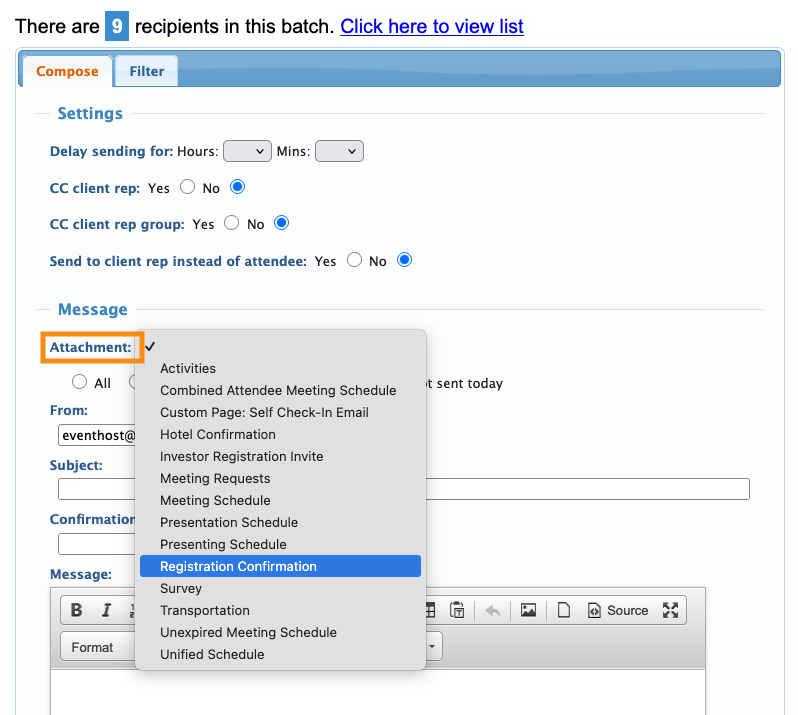Select Yes for CC client rep group
This screenshot has height=715, width=798.
[232, 223]
